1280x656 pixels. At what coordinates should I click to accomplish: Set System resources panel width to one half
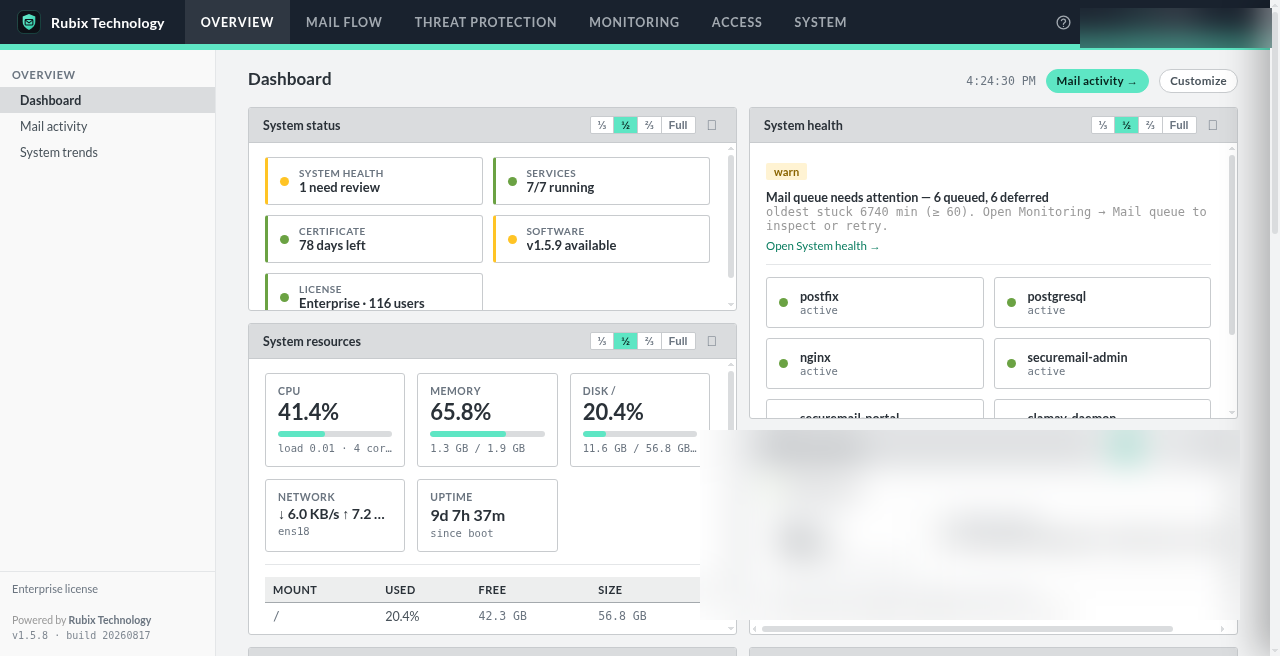point(626,341)
